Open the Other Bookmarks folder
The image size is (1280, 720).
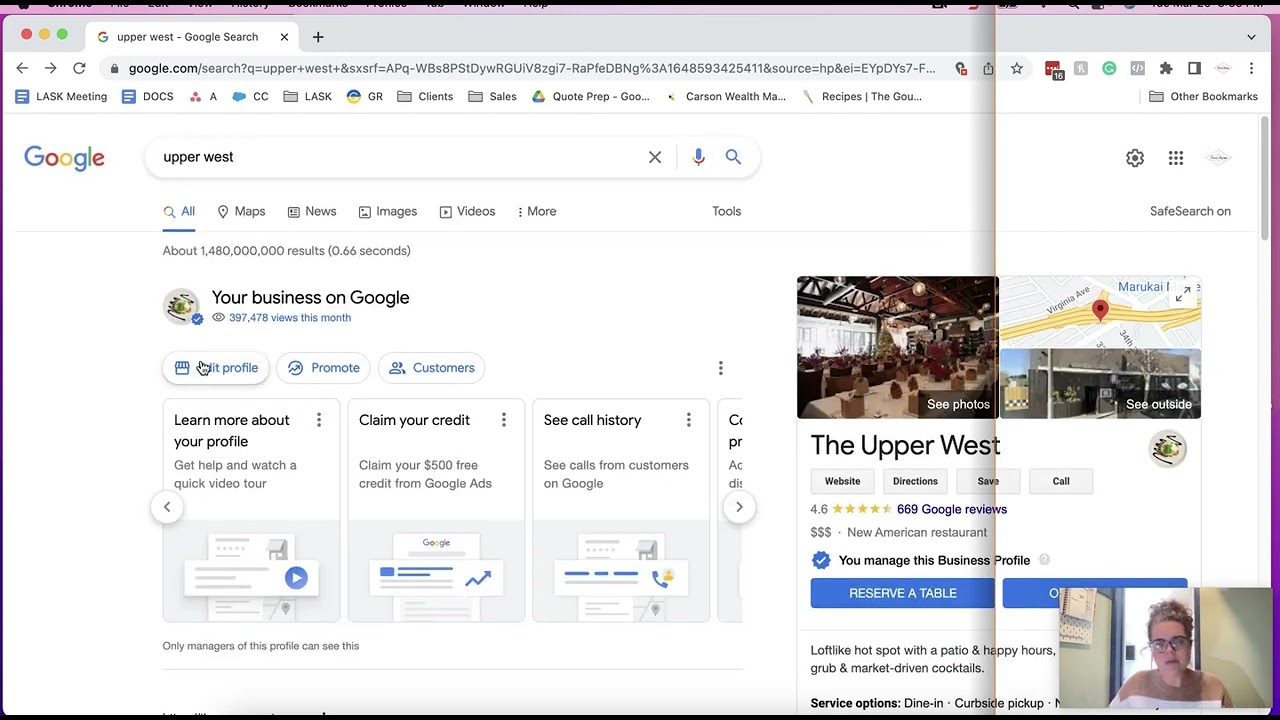[1203, 97]
